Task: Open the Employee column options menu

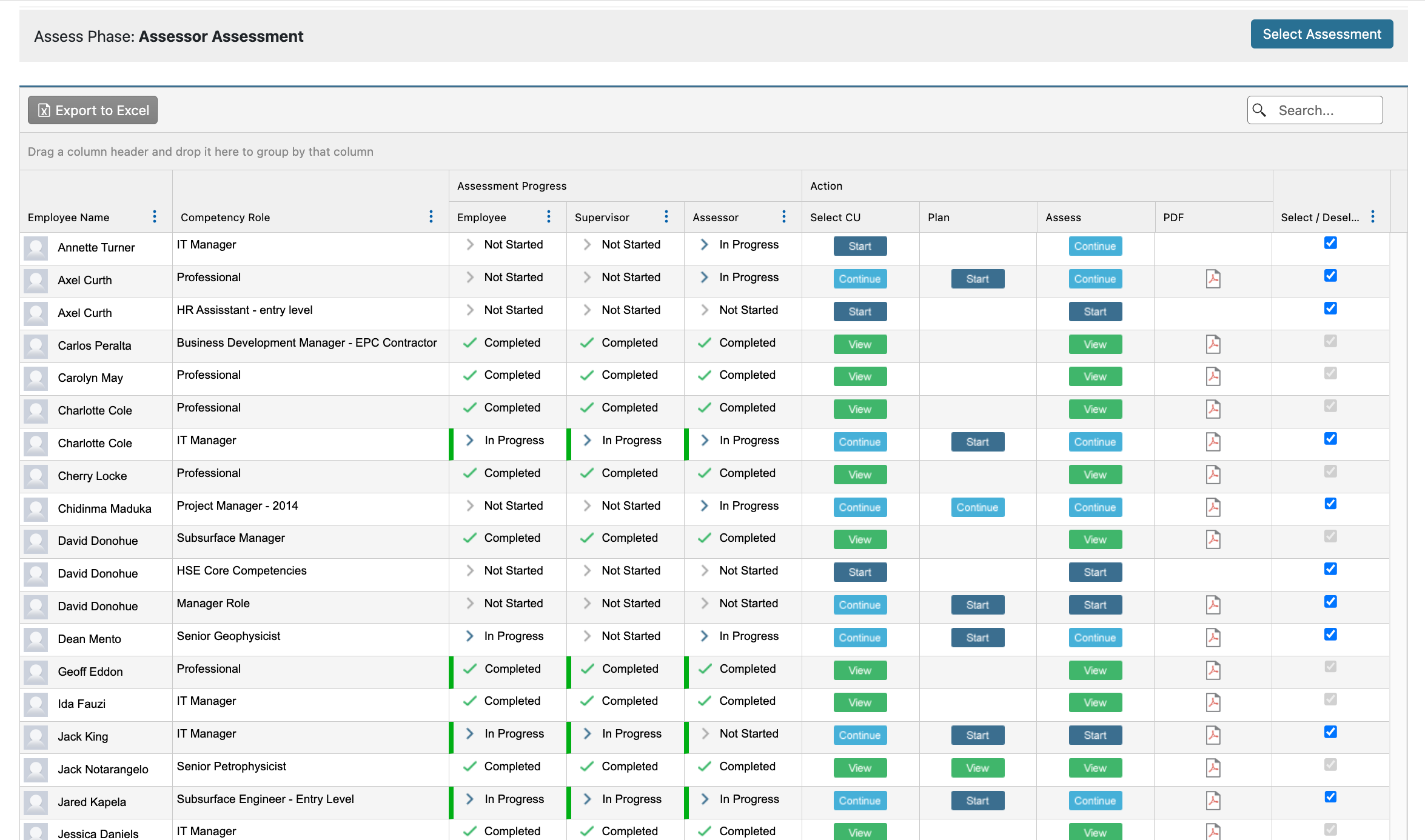Action: click(549, 216)
